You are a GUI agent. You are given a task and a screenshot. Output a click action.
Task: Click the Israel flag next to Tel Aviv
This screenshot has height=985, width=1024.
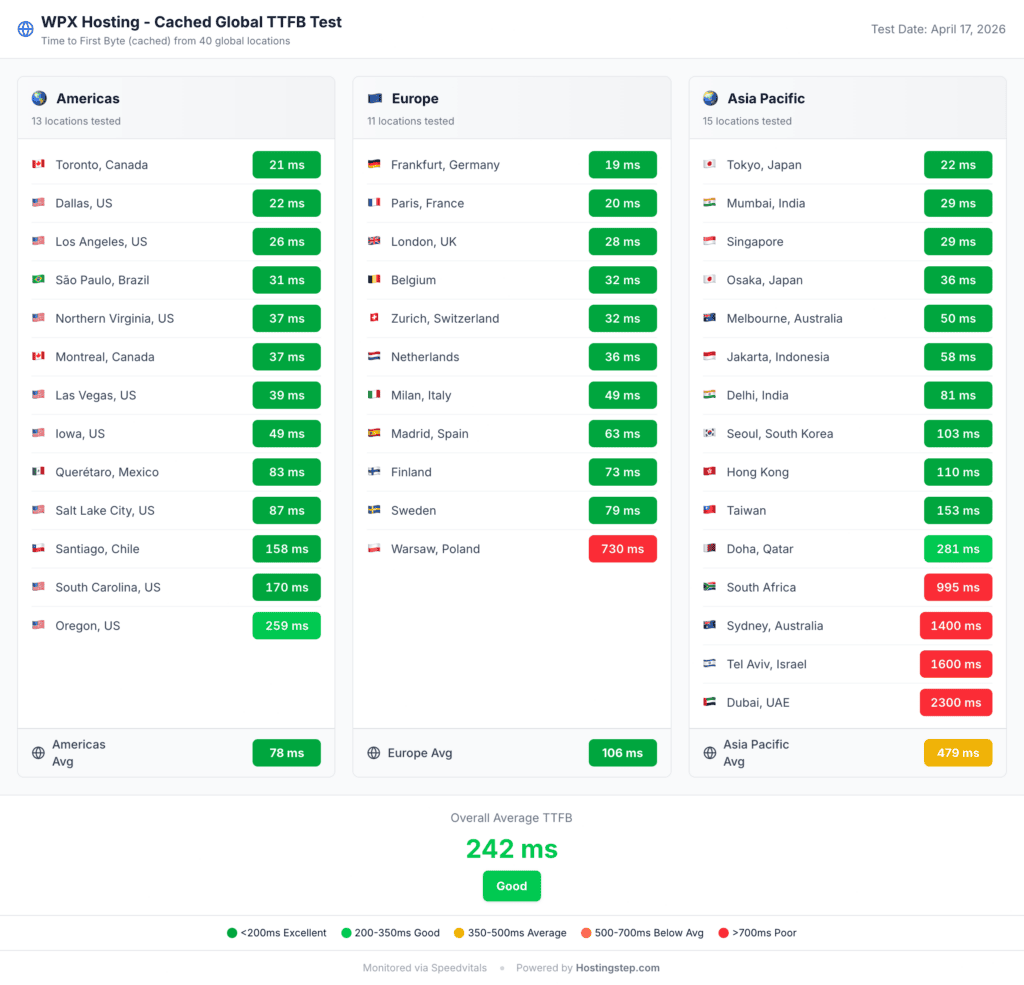tap(710, 664)
